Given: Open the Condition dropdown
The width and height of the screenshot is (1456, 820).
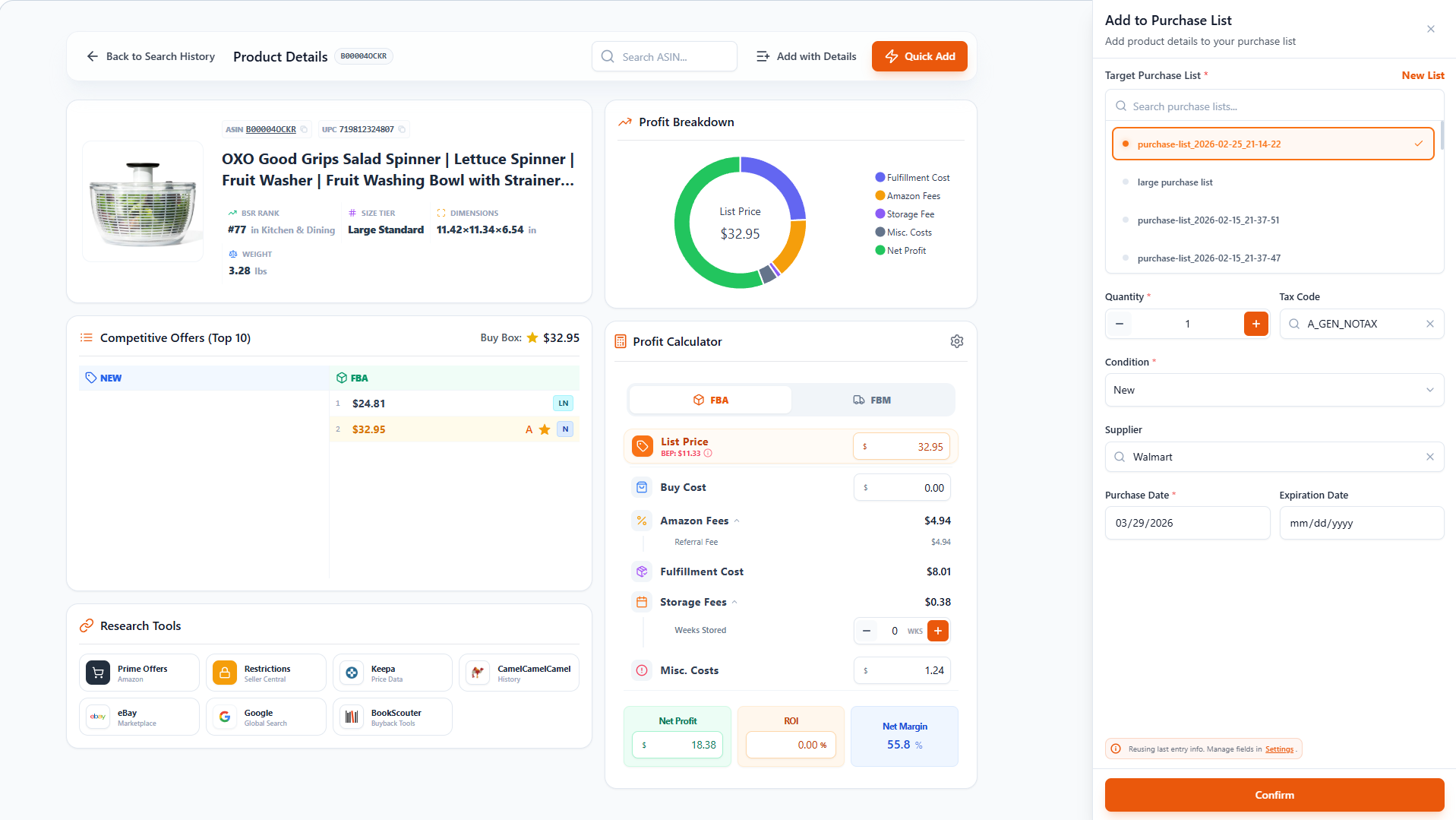Looking at the screenshot, I should click(1274, 391).
